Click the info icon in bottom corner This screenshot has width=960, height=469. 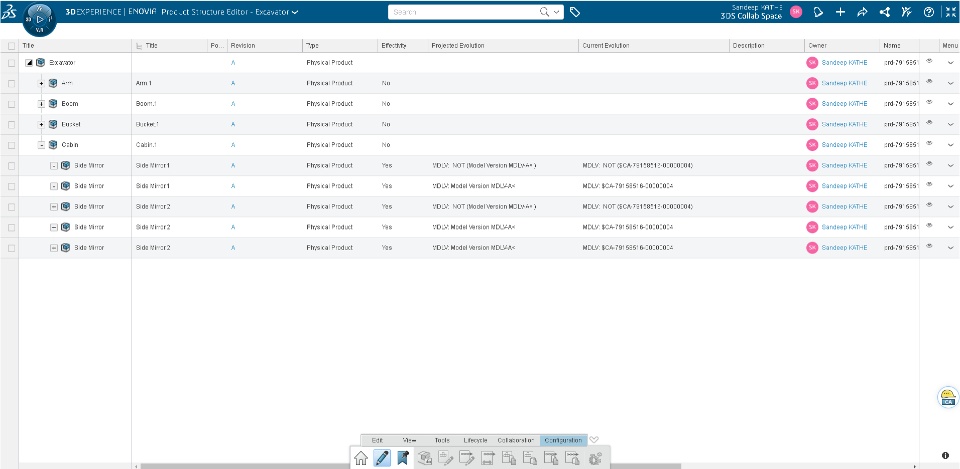(946, 456)
